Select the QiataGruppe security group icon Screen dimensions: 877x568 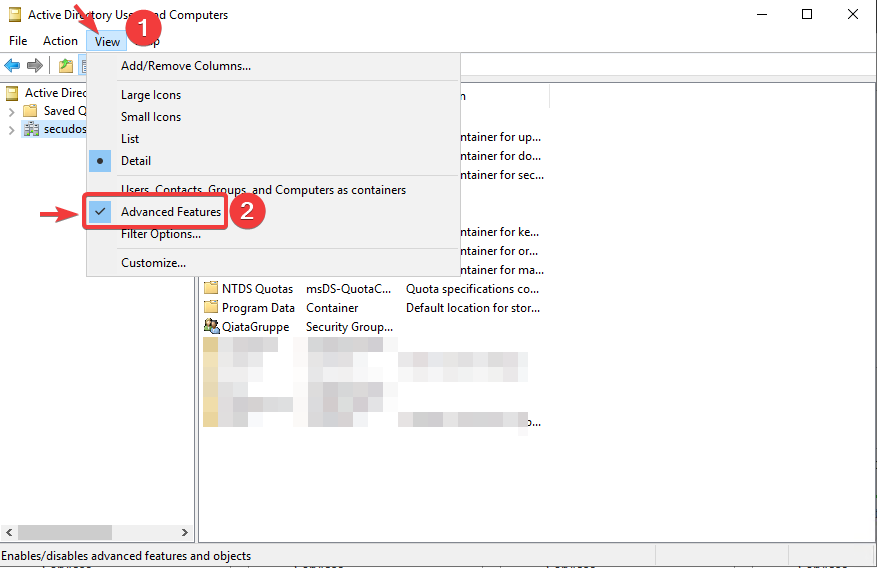tap(211, 327)
